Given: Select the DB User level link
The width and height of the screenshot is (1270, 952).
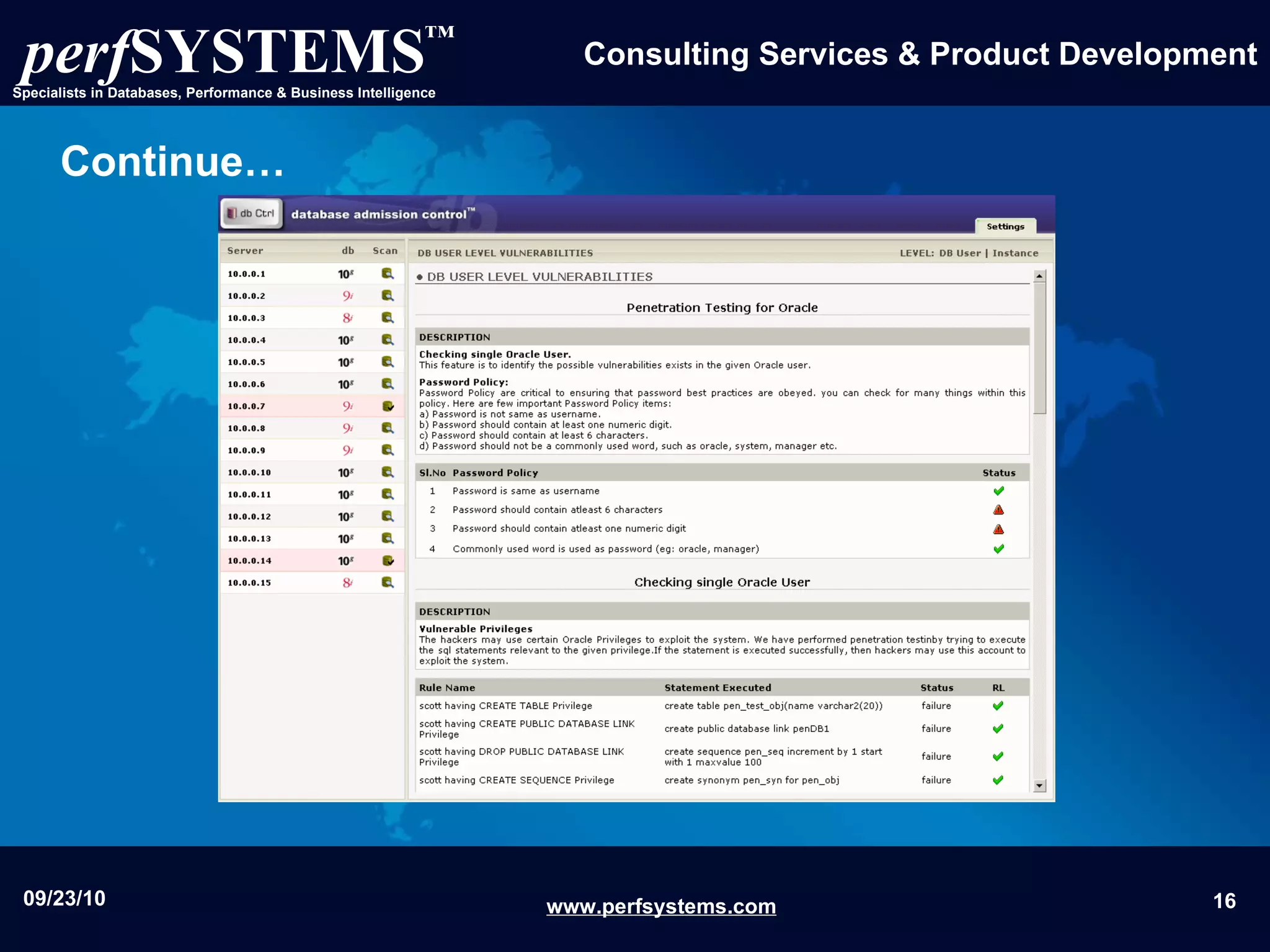Looking at the screenshot, I should tap(959, 253).
